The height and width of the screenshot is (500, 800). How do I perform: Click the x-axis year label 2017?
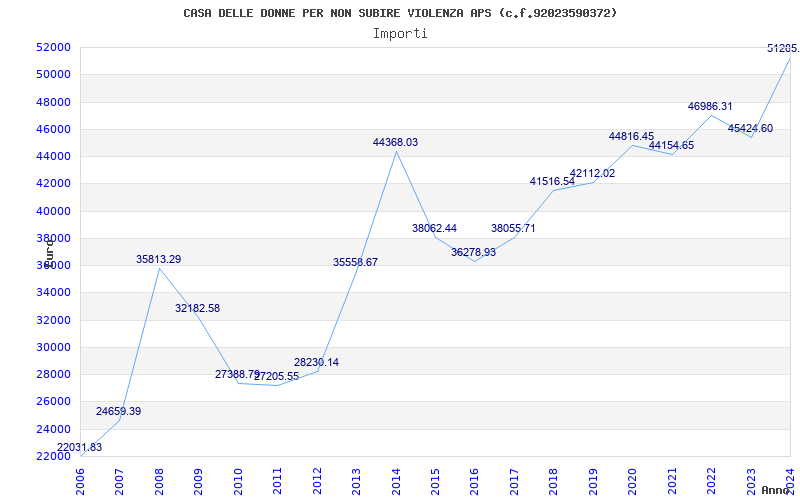[514, 482]
